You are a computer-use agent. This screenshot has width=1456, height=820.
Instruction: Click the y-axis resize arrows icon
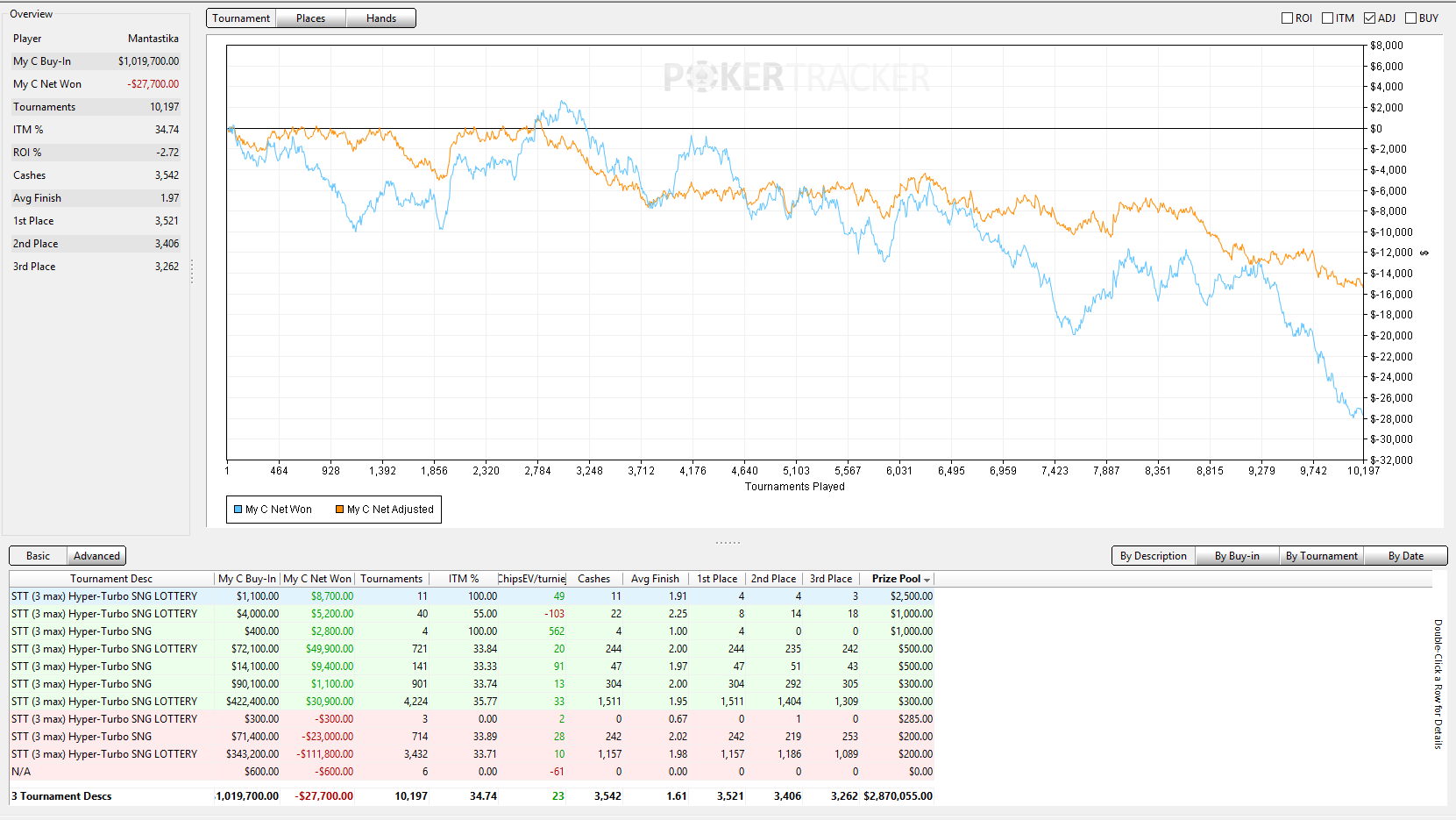tap(1424, 253)
